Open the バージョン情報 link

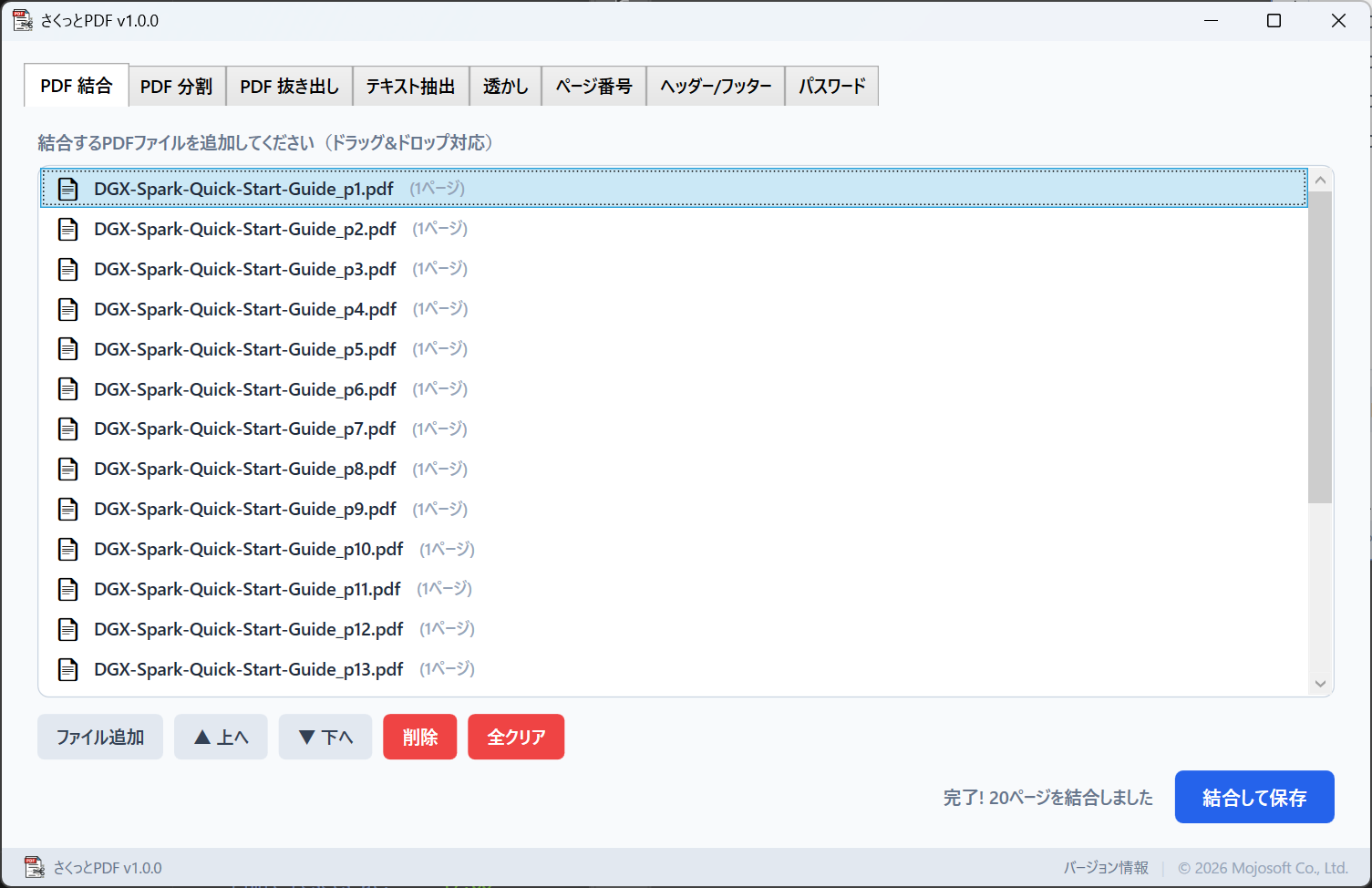[1106, 867]
